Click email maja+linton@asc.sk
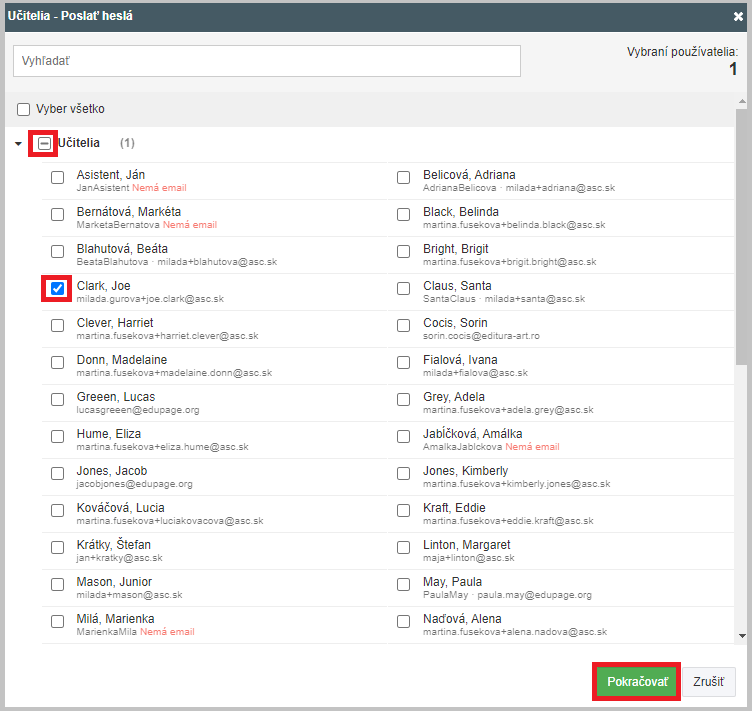This screenshot has width=752, height=711. 469,558
